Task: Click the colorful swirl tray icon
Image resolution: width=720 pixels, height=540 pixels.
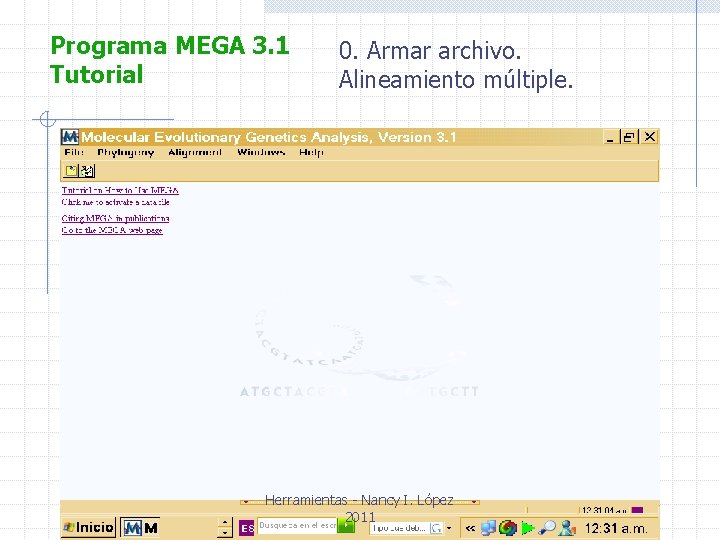Action: [508, 528]
